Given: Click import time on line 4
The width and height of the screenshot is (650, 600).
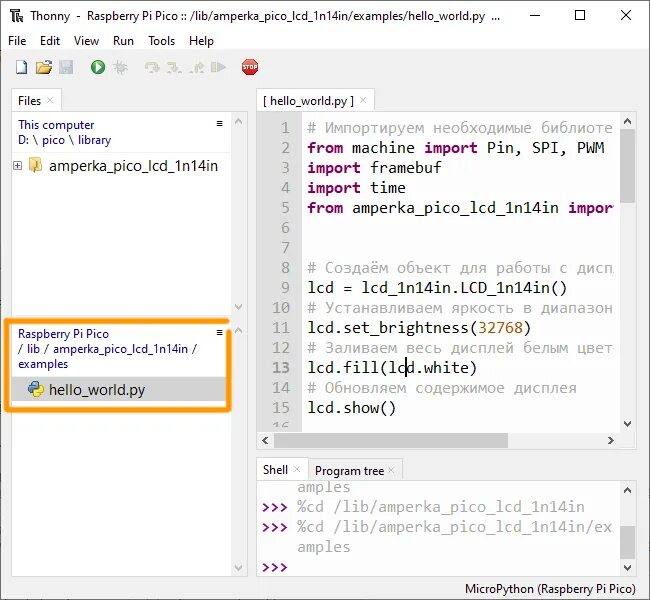Looking at the screenshot, I should (x=357, y=187).
